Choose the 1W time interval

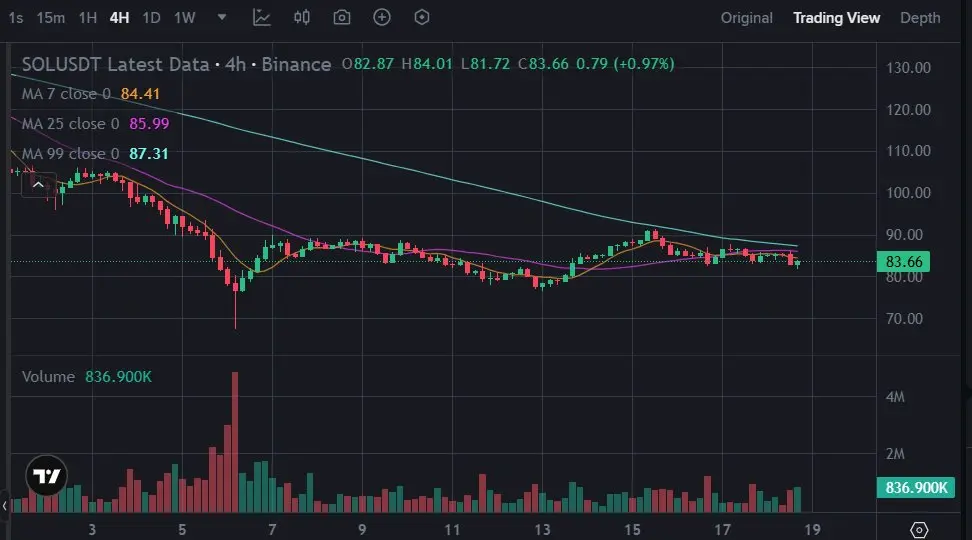tap(184, 18)
